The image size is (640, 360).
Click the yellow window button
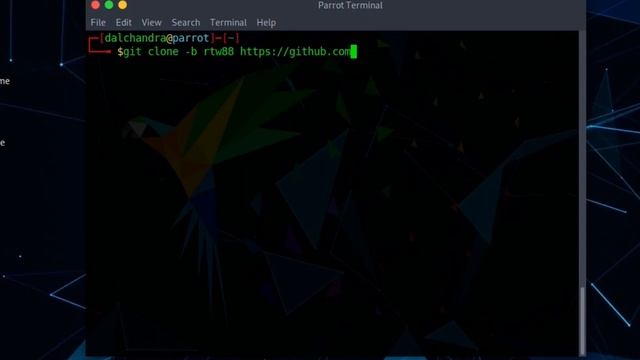coord(122,4)
